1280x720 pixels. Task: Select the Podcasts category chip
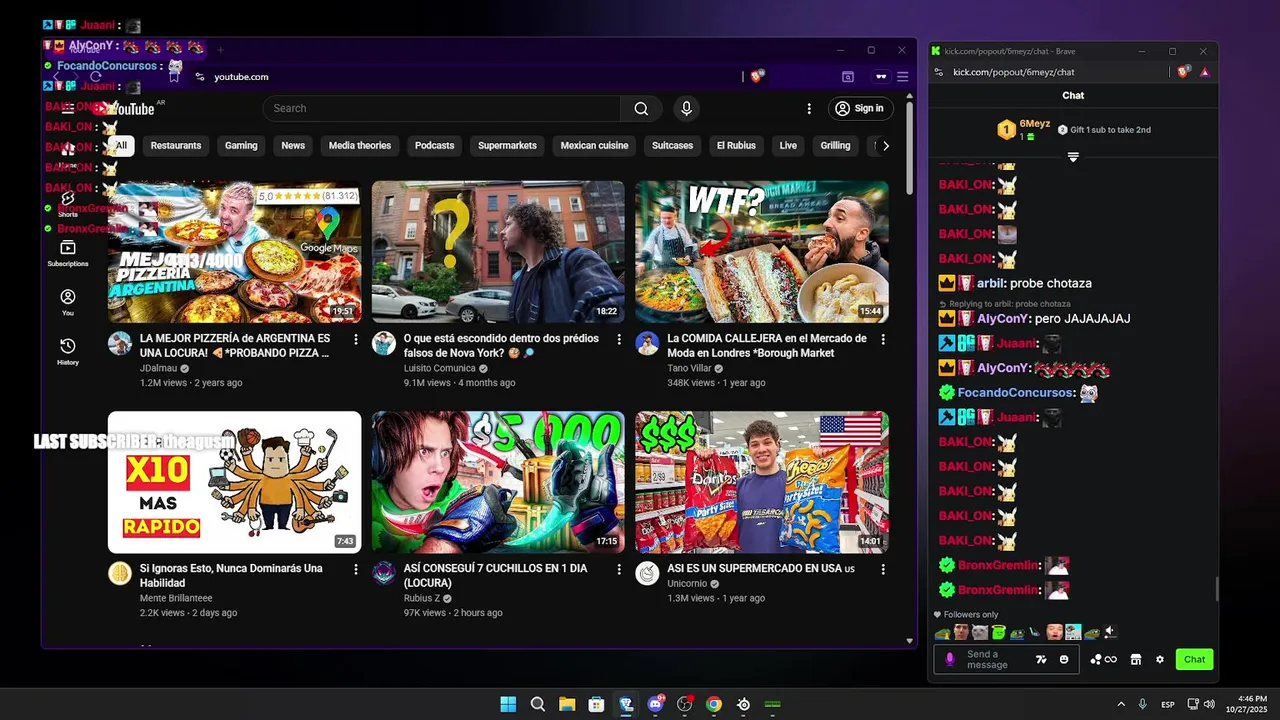tap(434, 145)
